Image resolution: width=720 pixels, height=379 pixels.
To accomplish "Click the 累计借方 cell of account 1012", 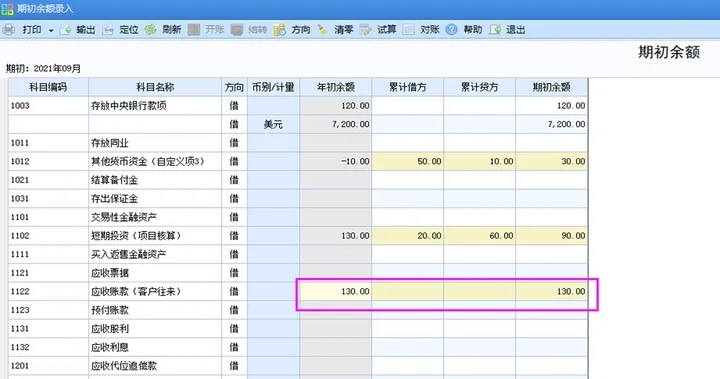I will pyautogui.click(x=408, y=161).
